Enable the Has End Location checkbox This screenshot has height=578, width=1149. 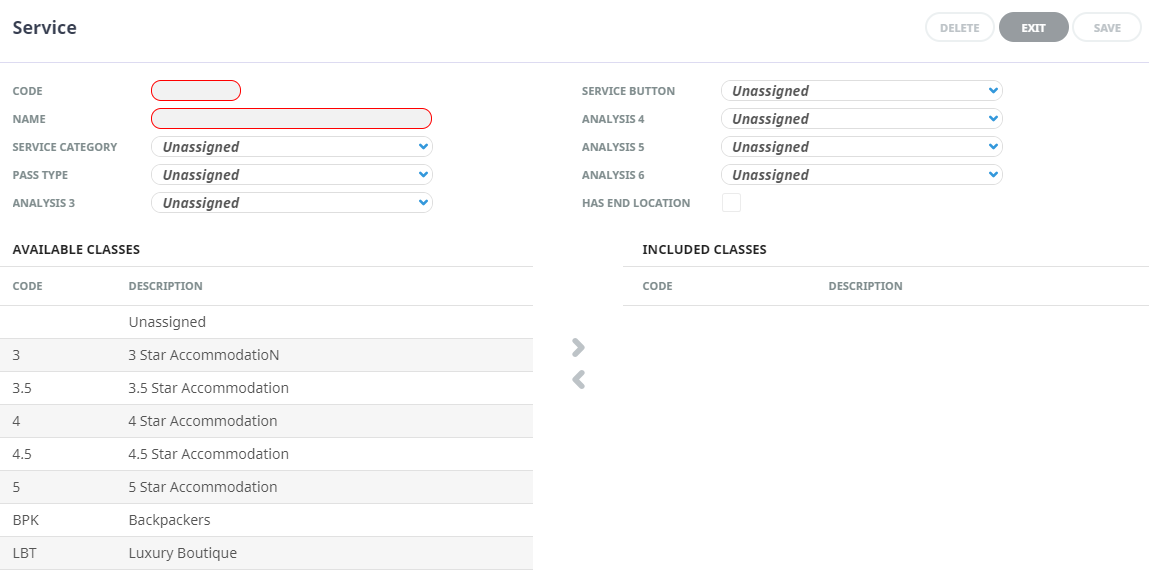[731, 202]
